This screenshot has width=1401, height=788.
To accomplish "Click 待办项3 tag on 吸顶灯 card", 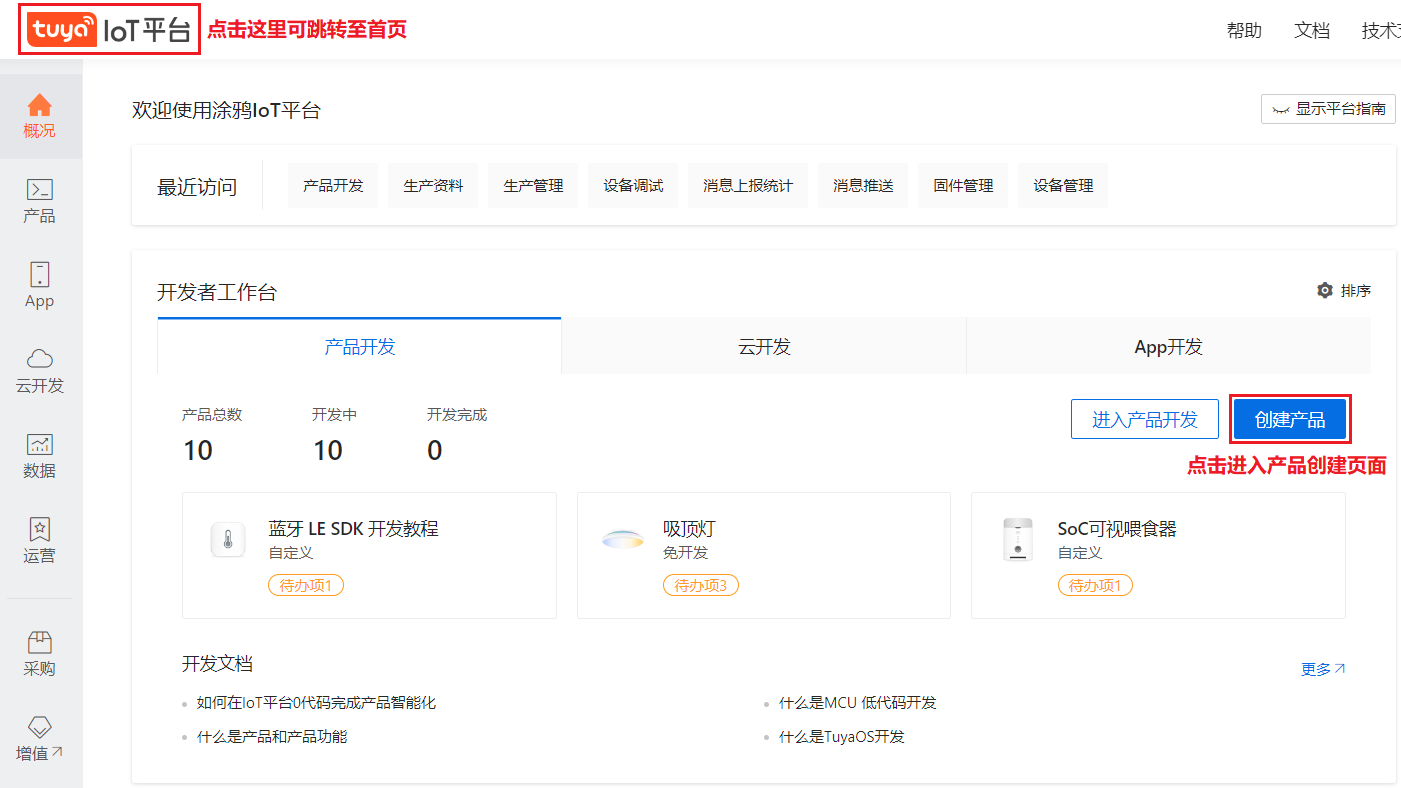I will tap(701, 585).
